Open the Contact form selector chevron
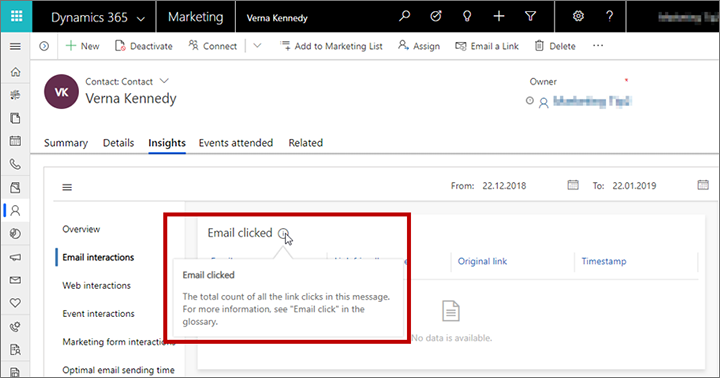Viewport: 720px width, 378px height. coord(164,81)
